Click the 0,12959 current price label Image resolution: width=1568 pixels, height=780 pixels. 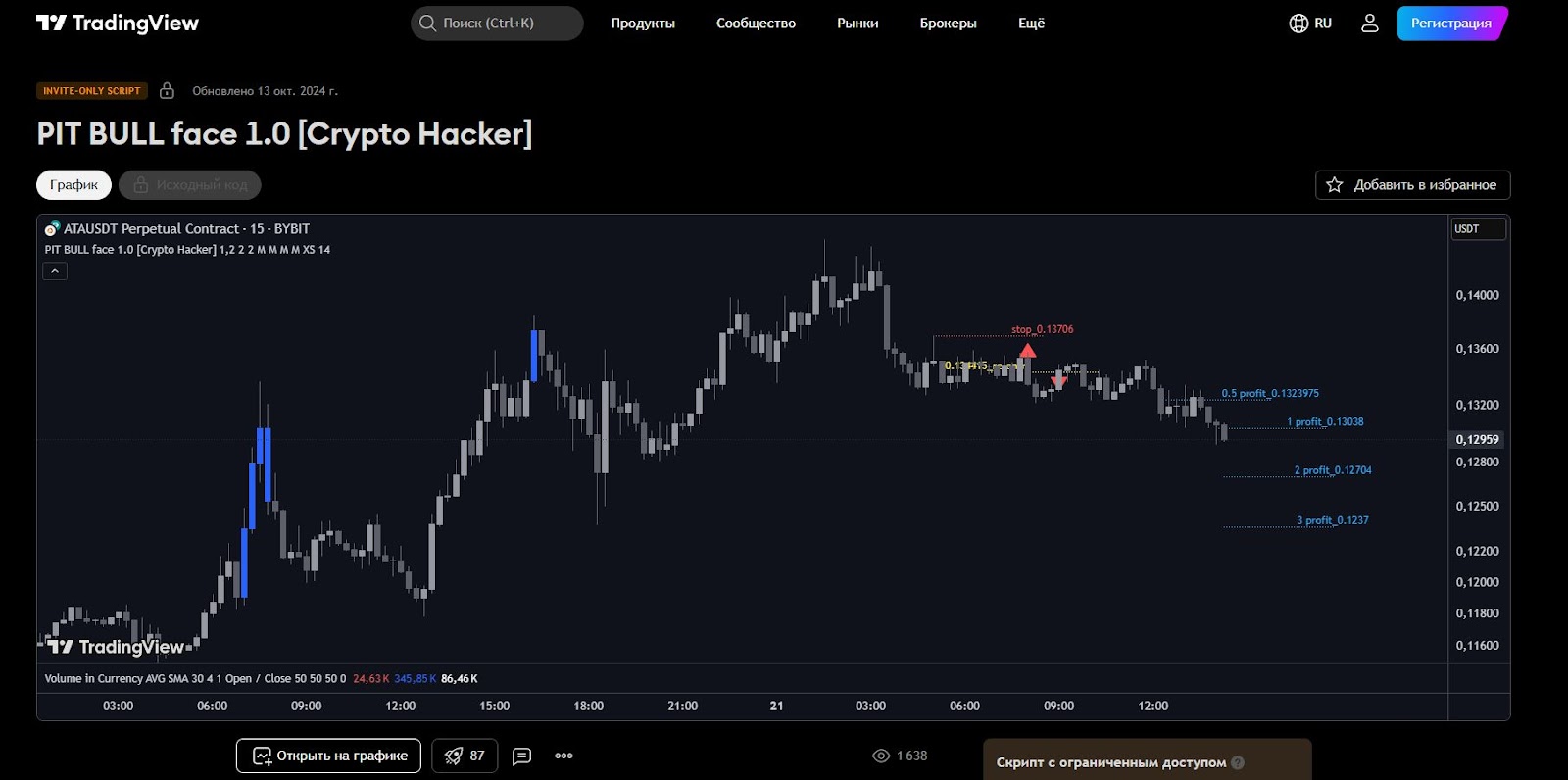[x=1477, y=440]
